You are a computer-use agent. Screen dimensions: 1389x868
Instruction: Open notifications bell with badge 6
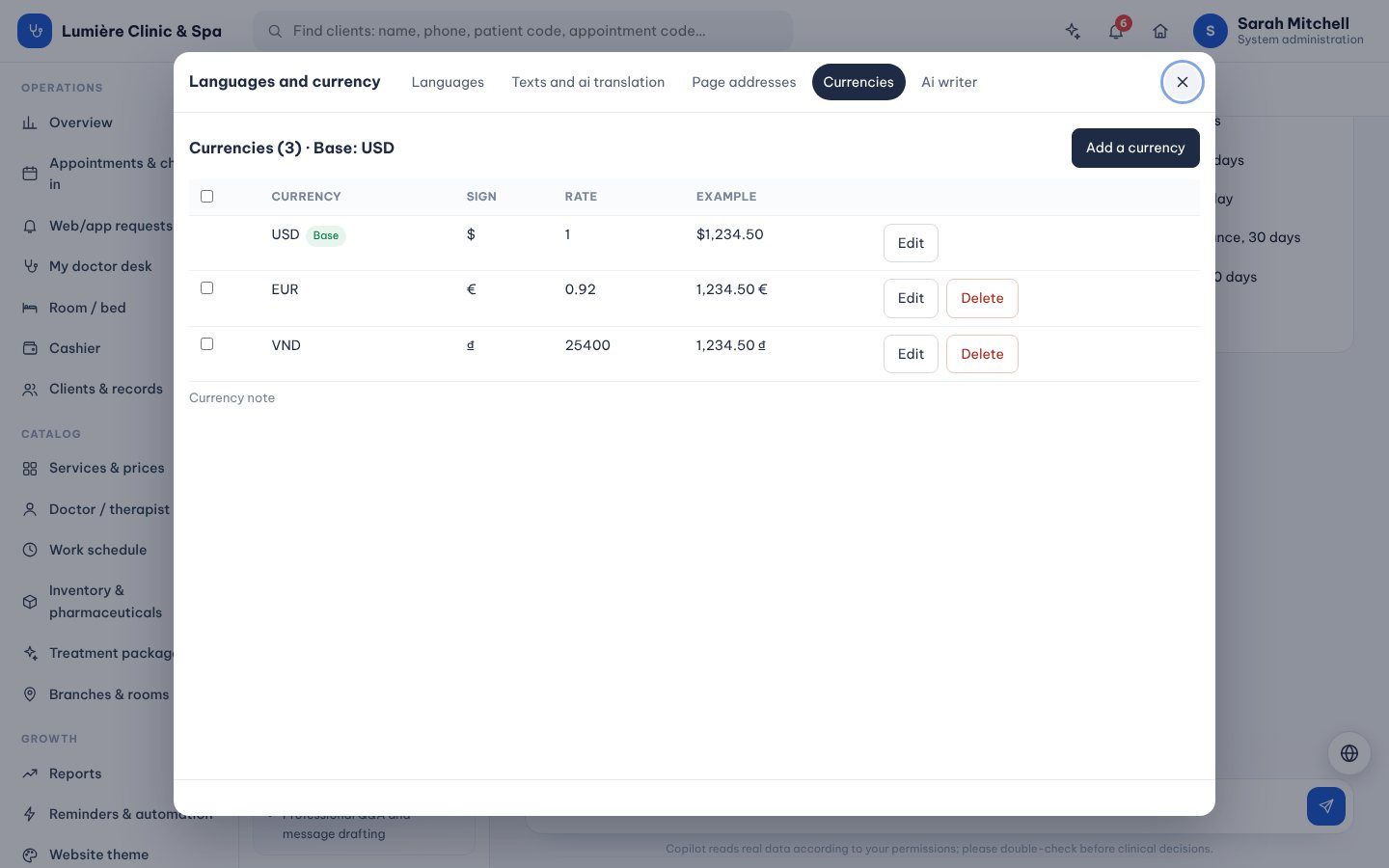pos(1116,31)
